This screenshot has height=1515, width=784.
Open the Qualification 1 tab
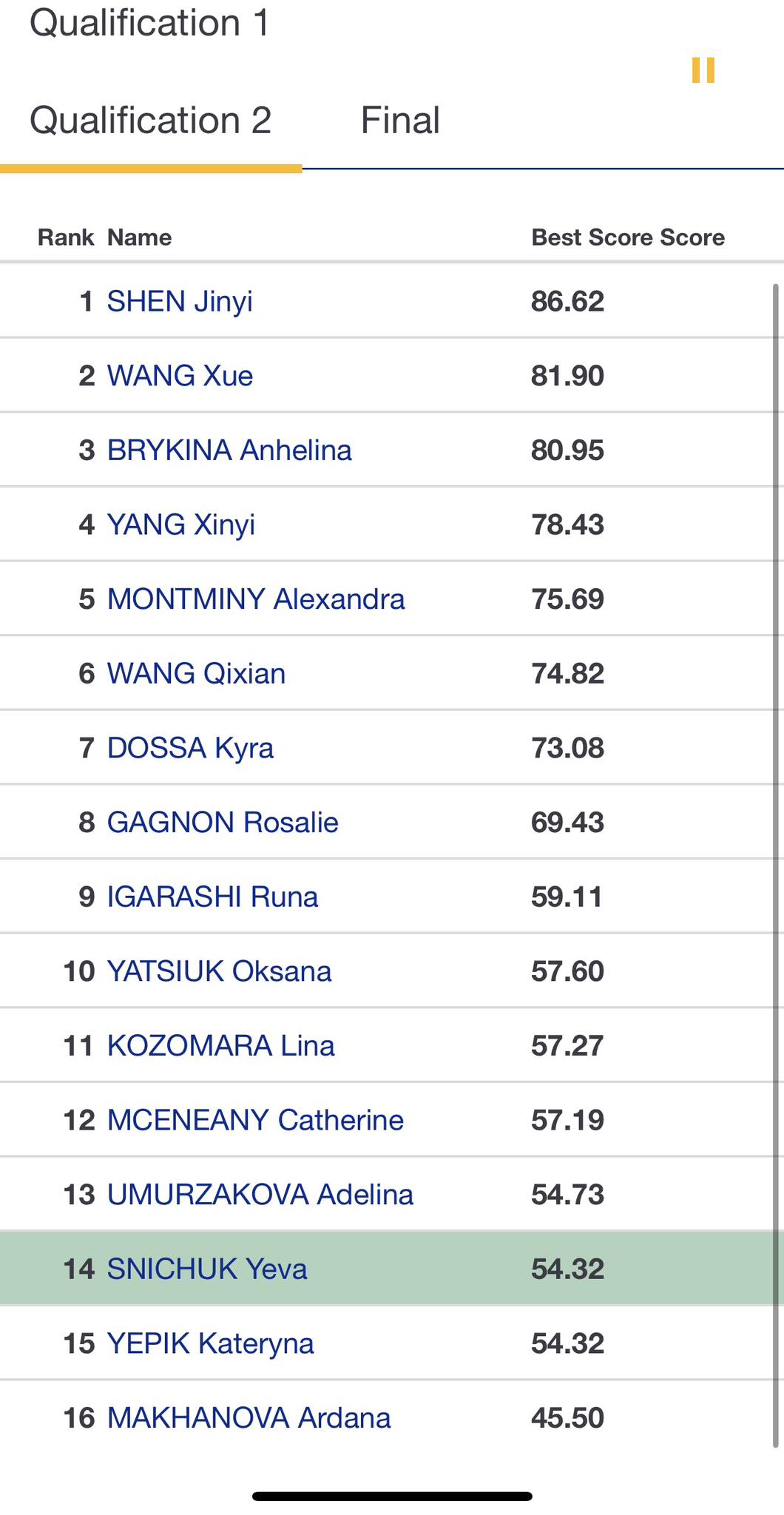[x=149, y=23]
